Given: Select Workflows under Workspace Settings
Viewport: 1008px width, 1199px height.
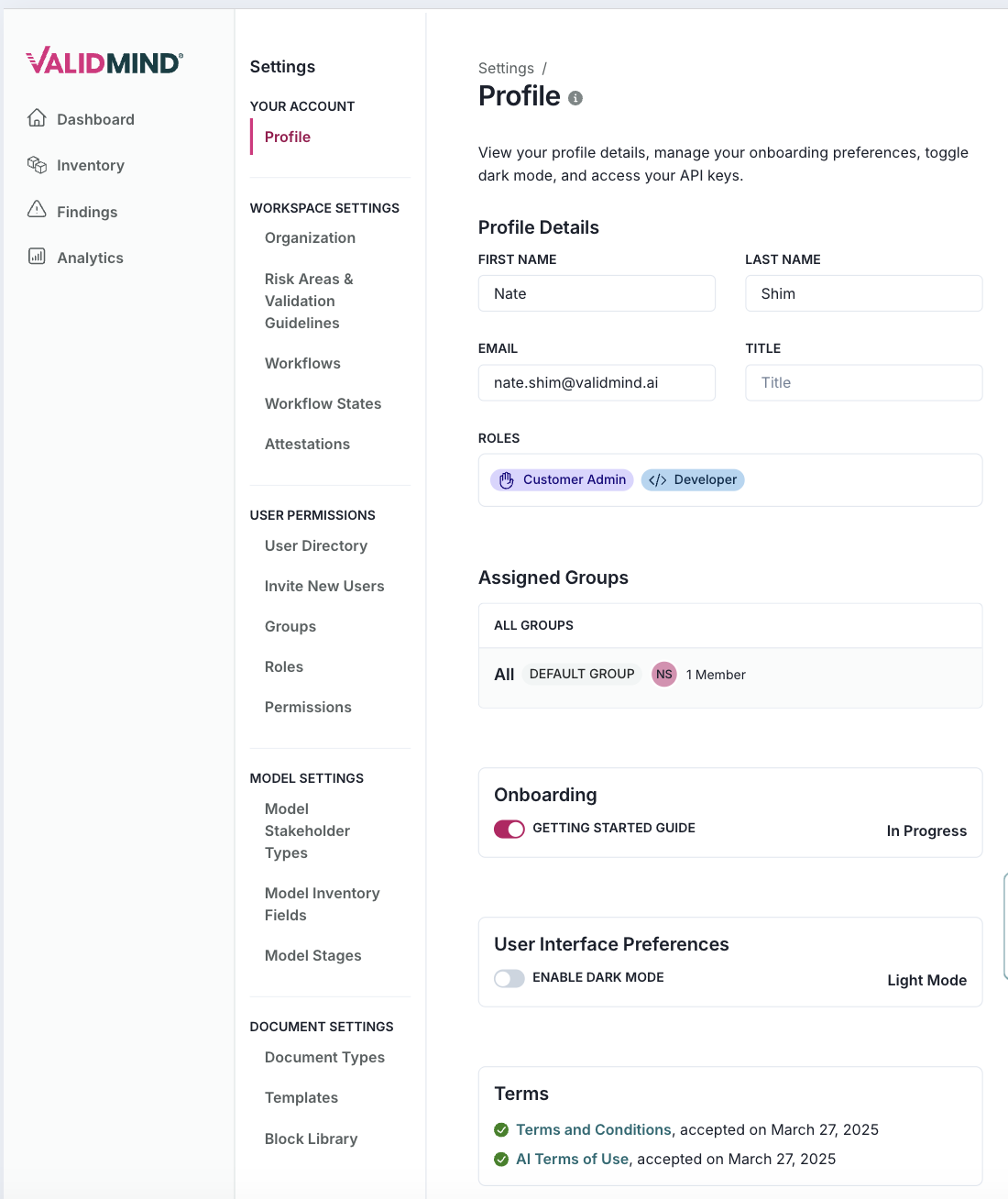Looking at the screenshot, I should (x=302, y=363).
